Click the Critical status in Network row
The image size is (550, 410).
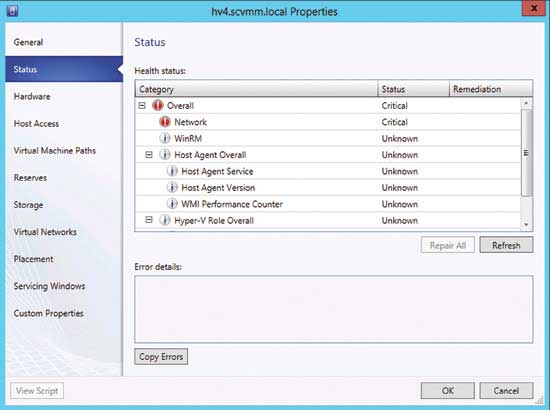395,122
